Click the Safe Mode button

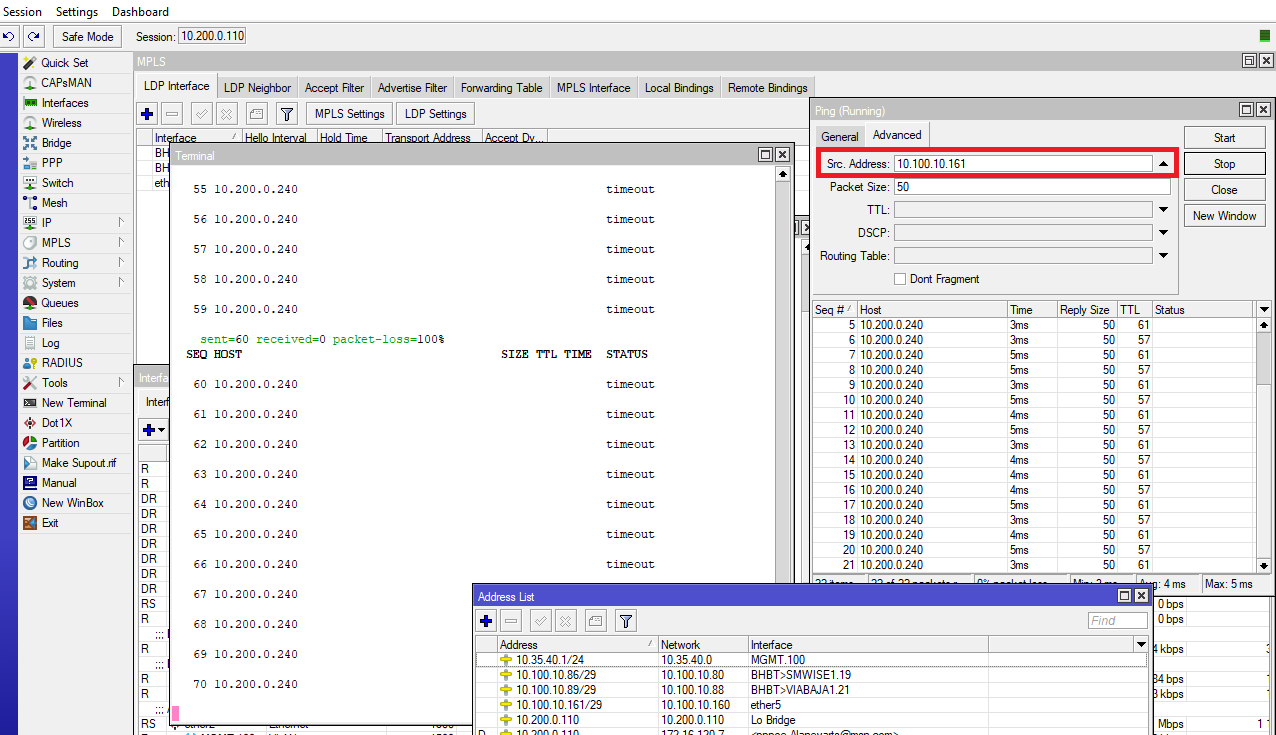[87, 37]
